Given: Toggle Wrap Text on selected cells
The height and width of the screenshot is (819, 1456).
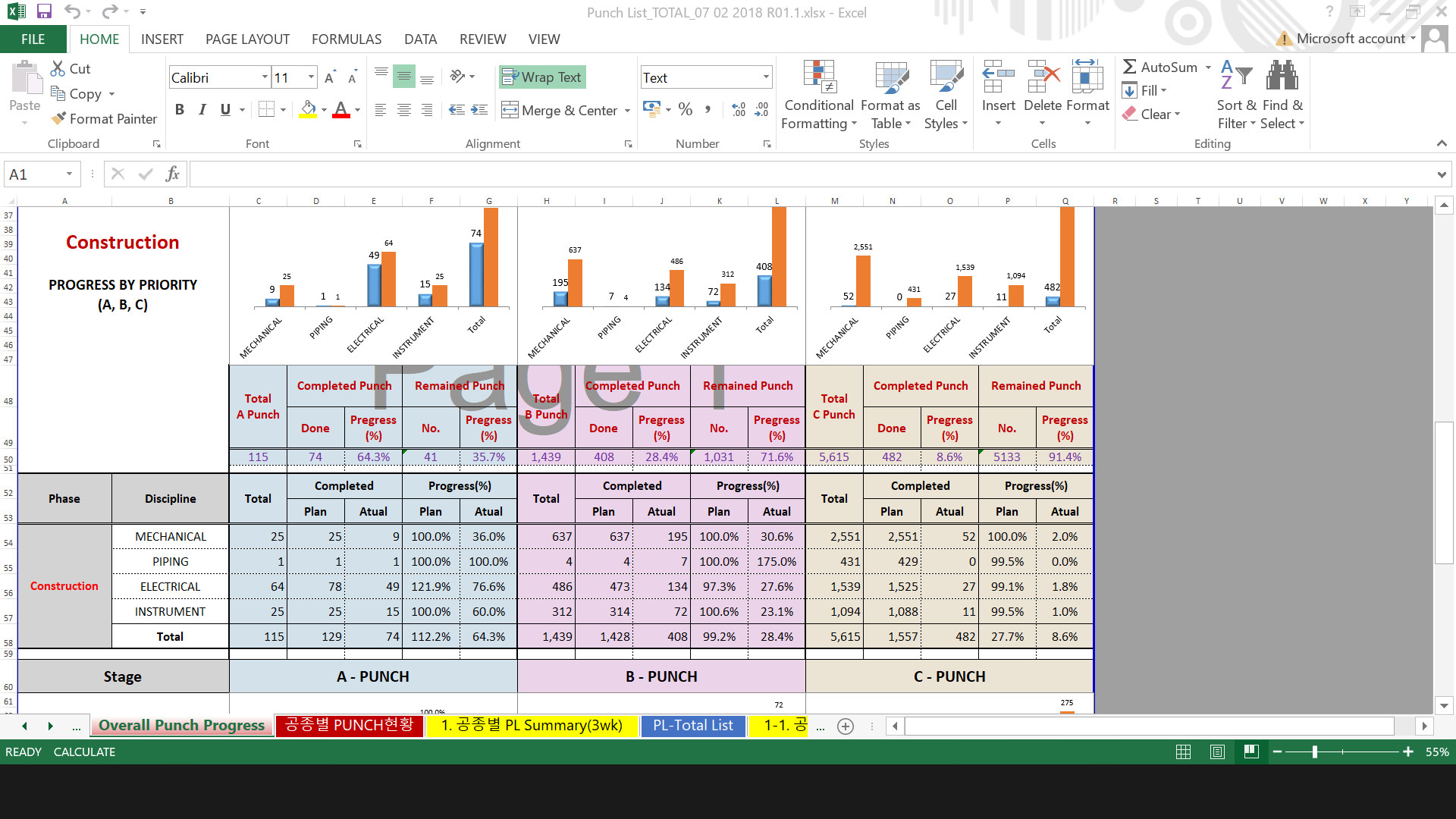Looking at the screenshot, I should [x=542, y=77].
